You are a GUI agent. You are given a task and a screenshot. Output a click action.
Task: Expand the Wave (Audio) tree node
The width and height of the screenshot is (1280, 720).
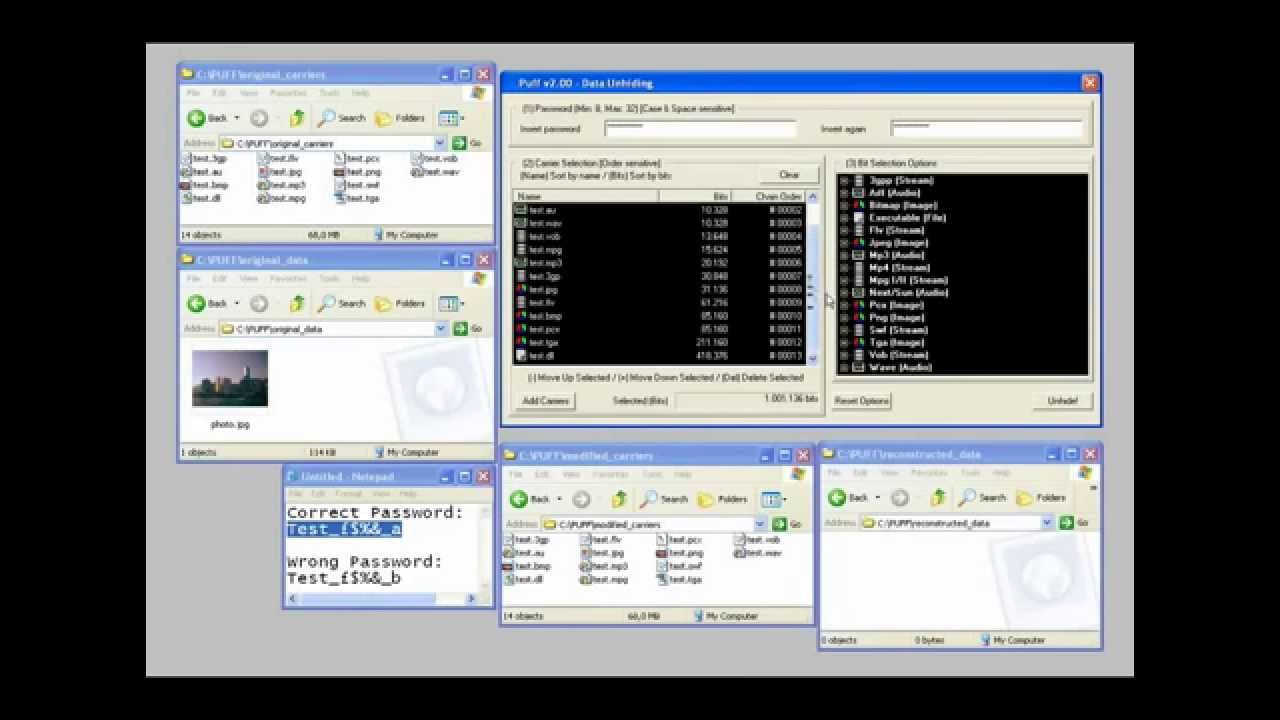click(x=844, y=367)
